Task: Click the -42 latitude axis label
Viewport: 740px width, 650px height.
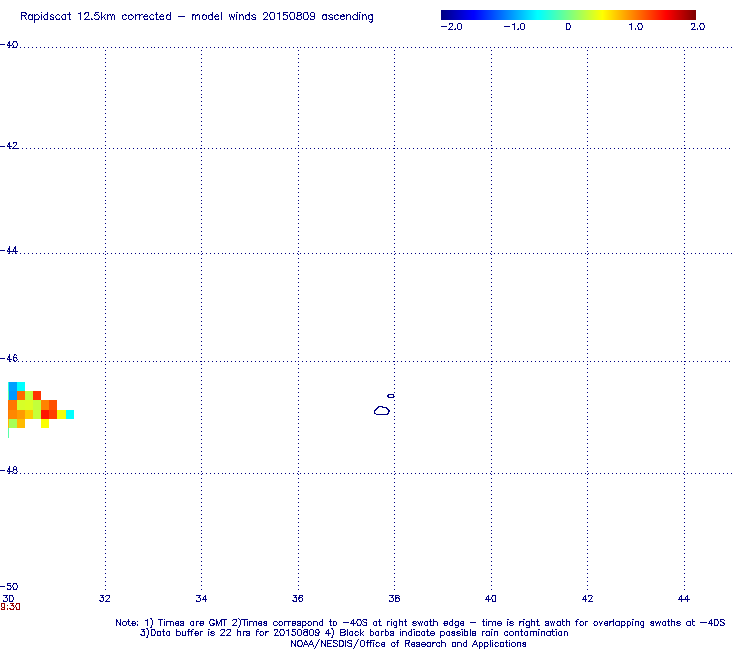Action: coord(9,145)
